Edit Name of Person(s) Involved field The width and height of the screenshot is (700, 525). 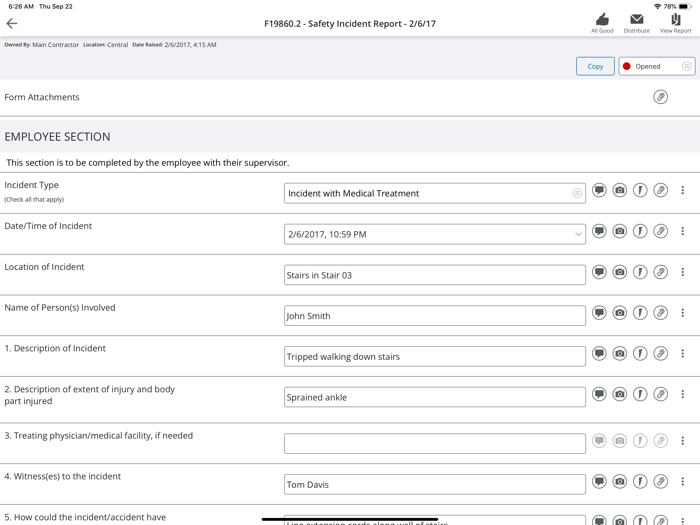tap(434, 316)
